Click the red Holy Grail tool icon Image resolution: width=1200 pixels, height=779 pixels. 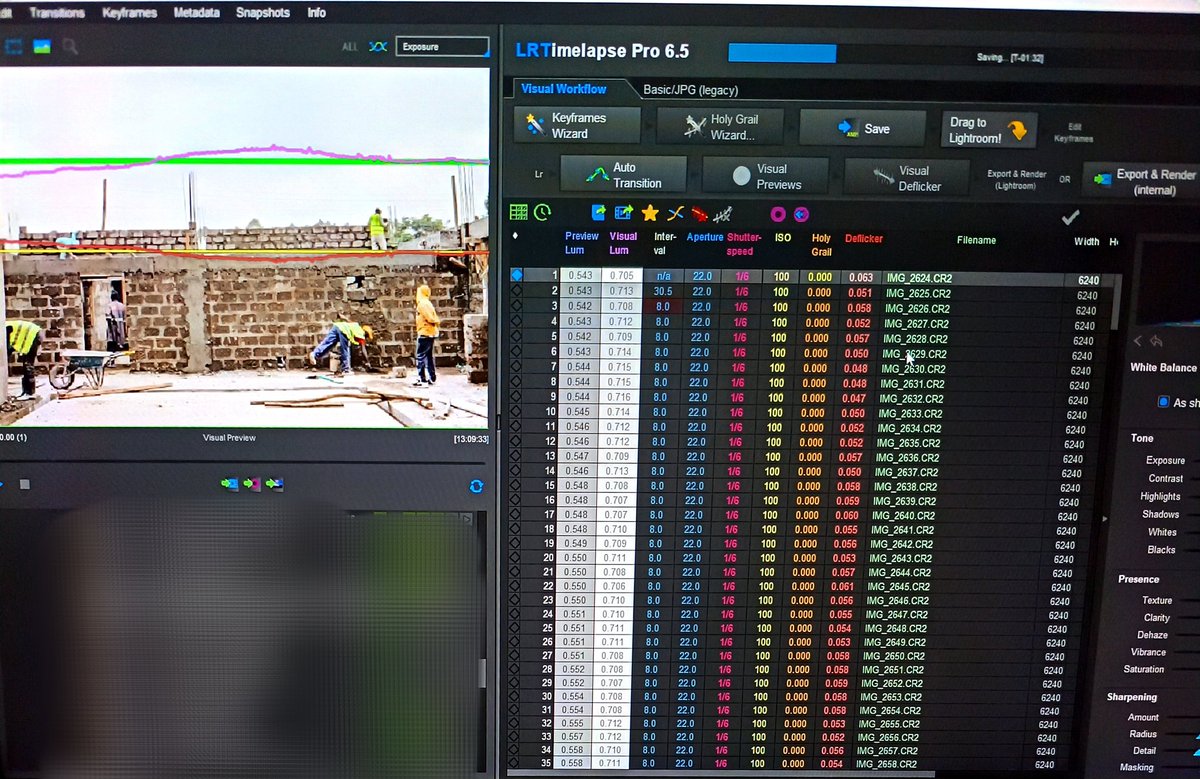click(699, 213)
